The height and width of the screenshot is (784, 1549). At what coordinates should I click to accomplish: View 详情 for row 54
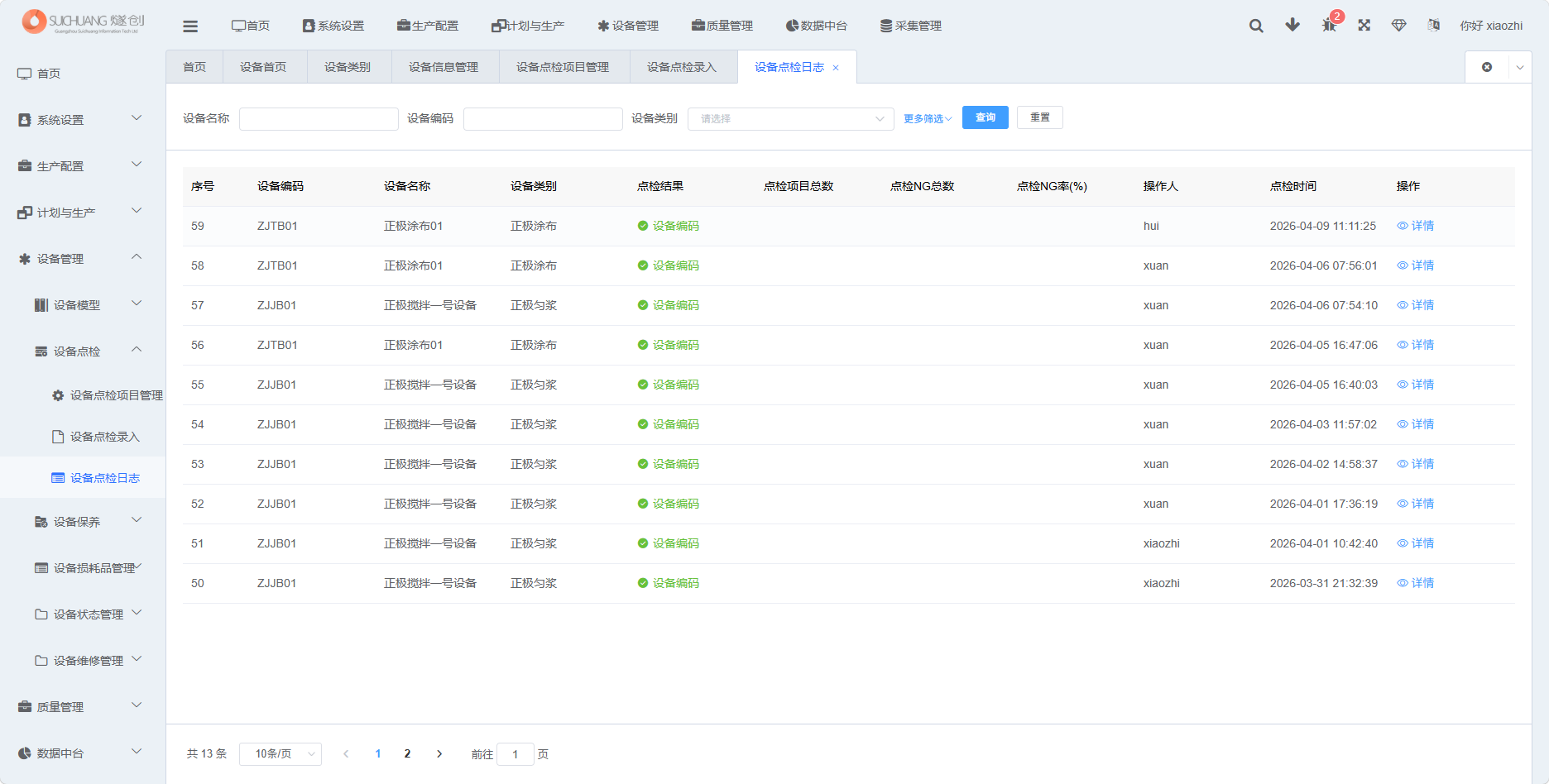[x=1416, y=424]
